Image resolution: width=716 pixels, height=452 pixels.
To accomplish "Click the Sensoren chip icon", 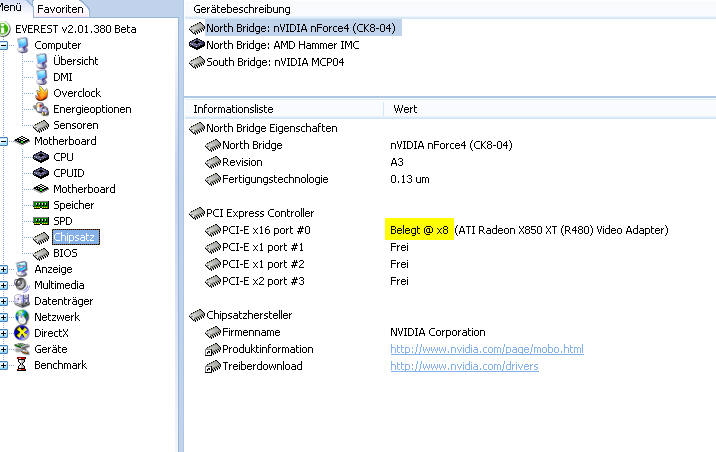I will 41,126.
